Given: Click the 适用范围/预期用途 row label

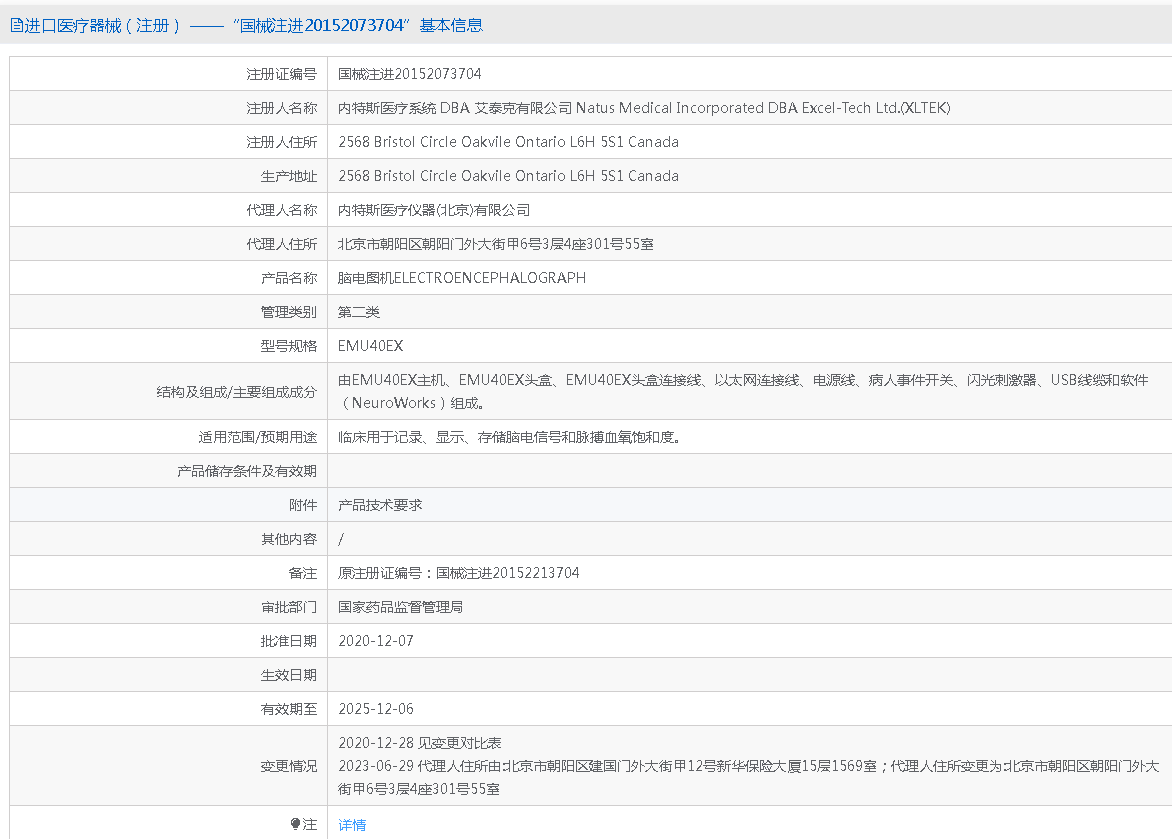Looking at the screenshot, I should click(x=257, y=437).
